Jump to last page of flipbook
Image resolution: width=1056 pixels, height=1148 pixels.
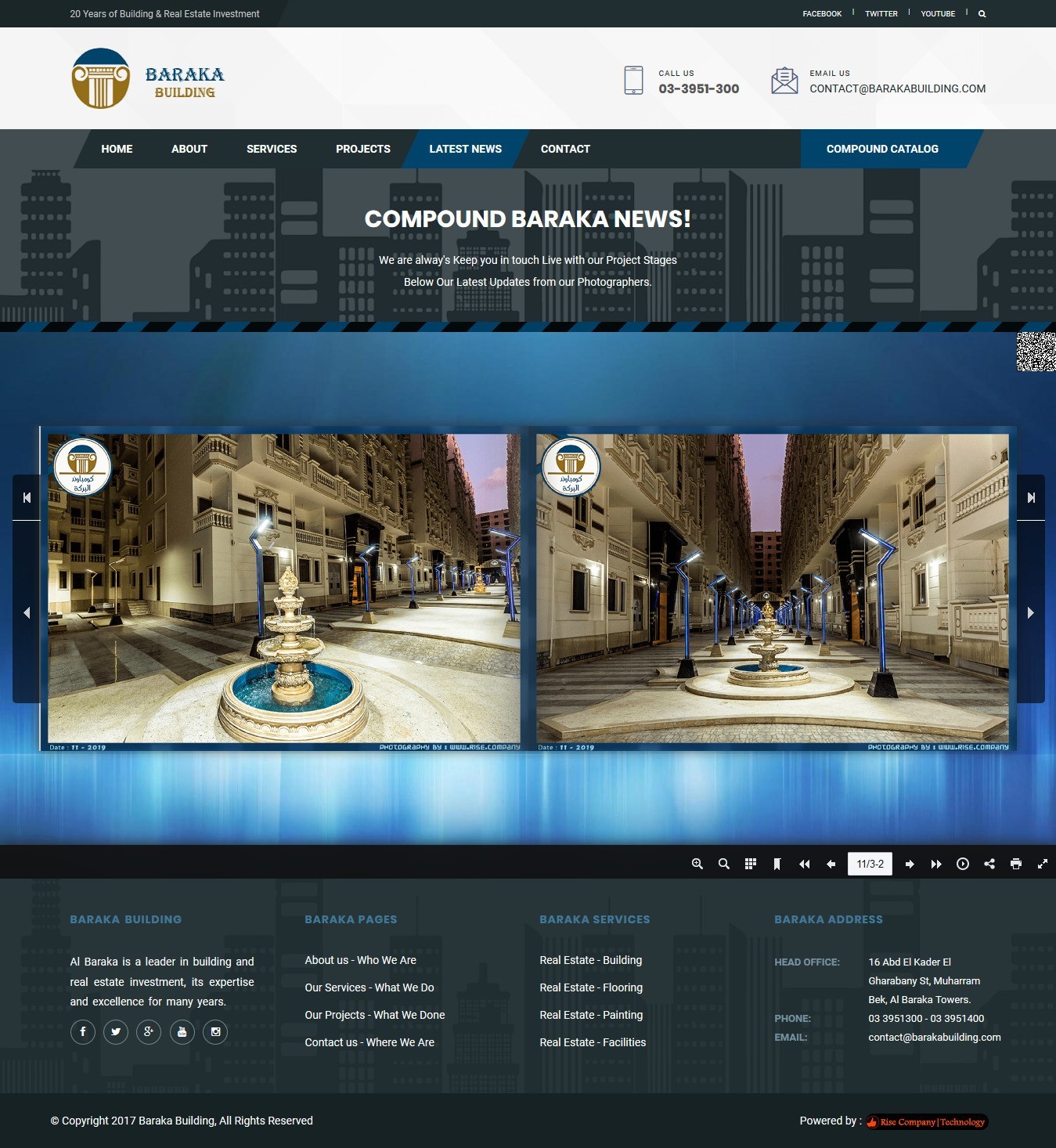[x=1031, y=497]
